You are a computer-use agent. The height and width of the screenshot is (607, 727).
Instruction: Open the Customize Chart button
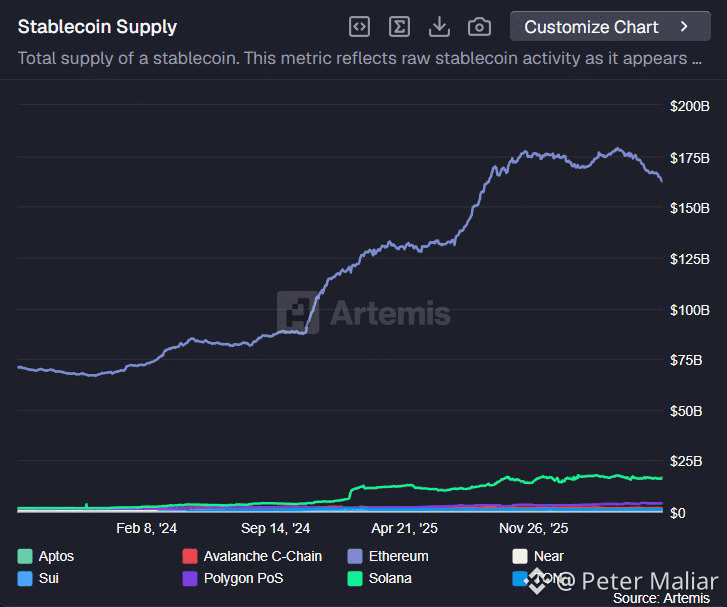pos(610,26)
